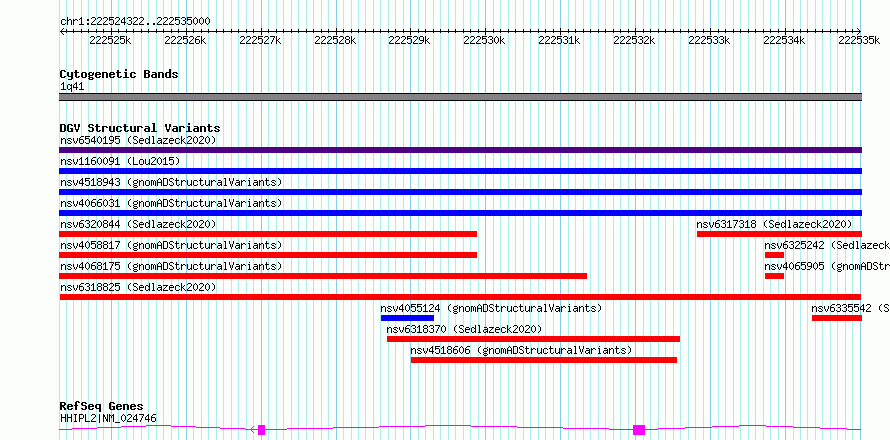Select the nsv4055124 gnomAD variant label
Viewport: 890px width, 440px height.
(491, 308)
